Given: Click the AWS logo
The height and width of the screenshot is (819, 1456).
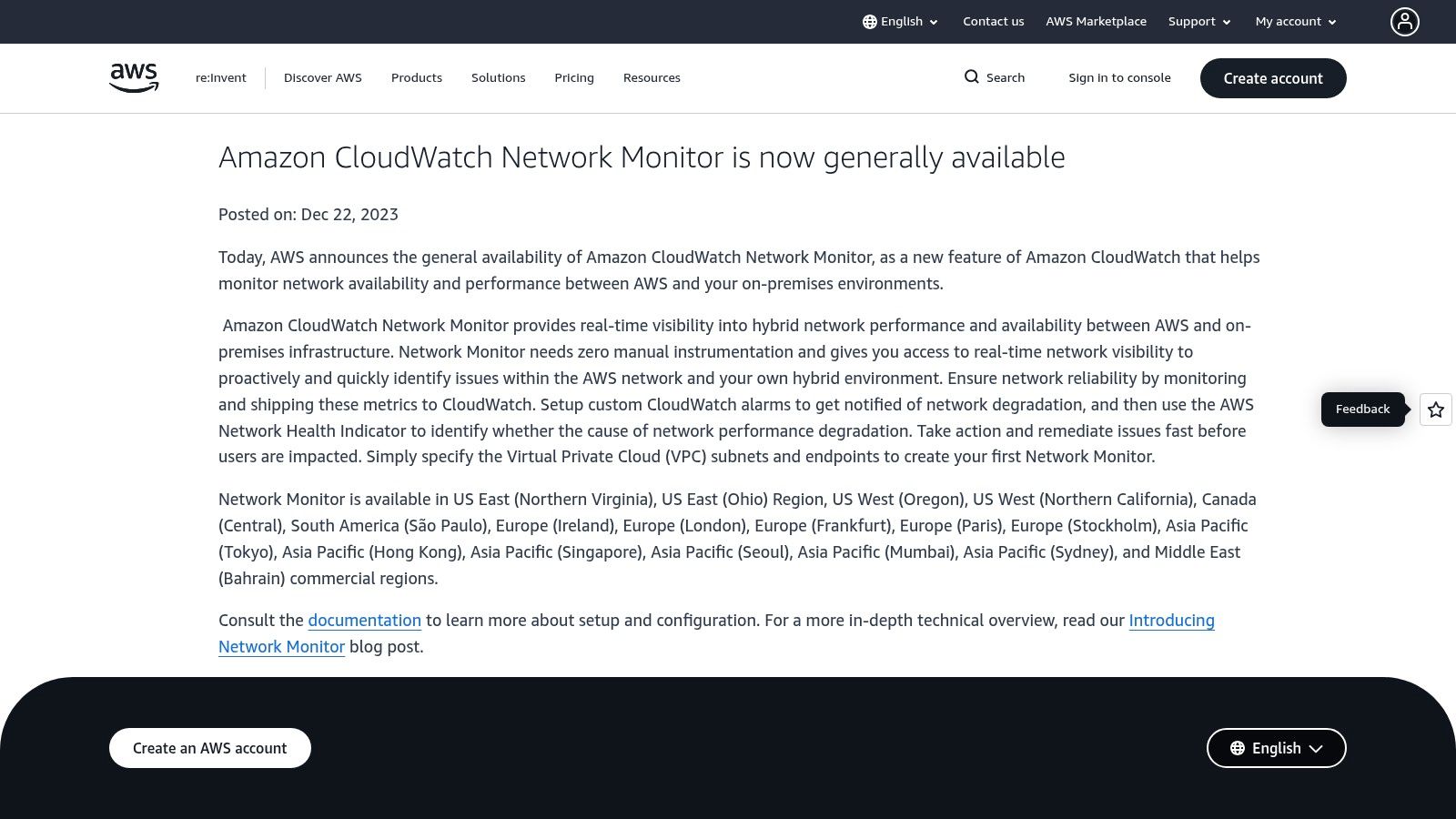Looking at the screenshot, I should point(133,76).
